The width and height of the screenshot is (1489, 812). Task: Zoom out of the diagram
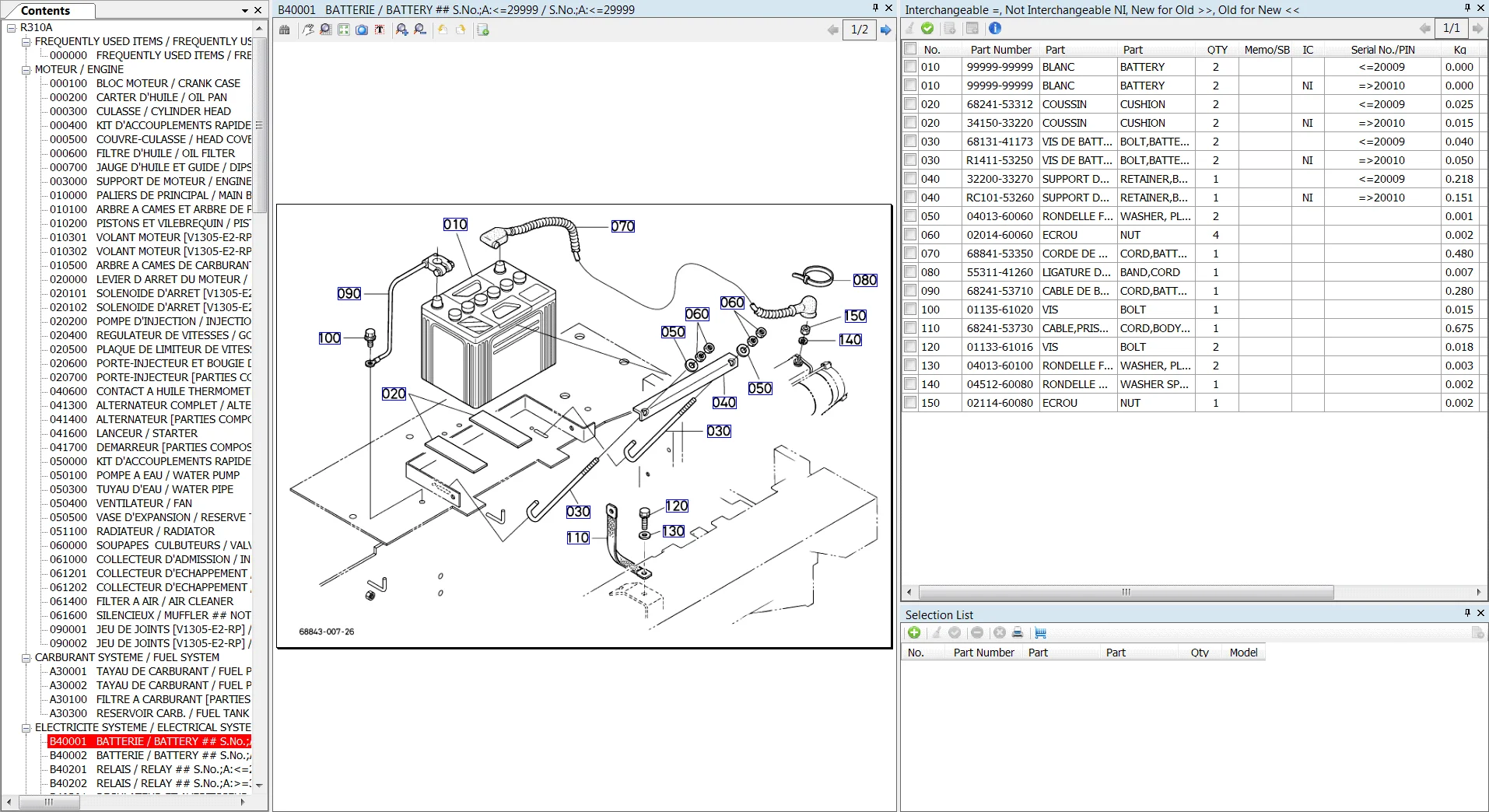(420, 30)
